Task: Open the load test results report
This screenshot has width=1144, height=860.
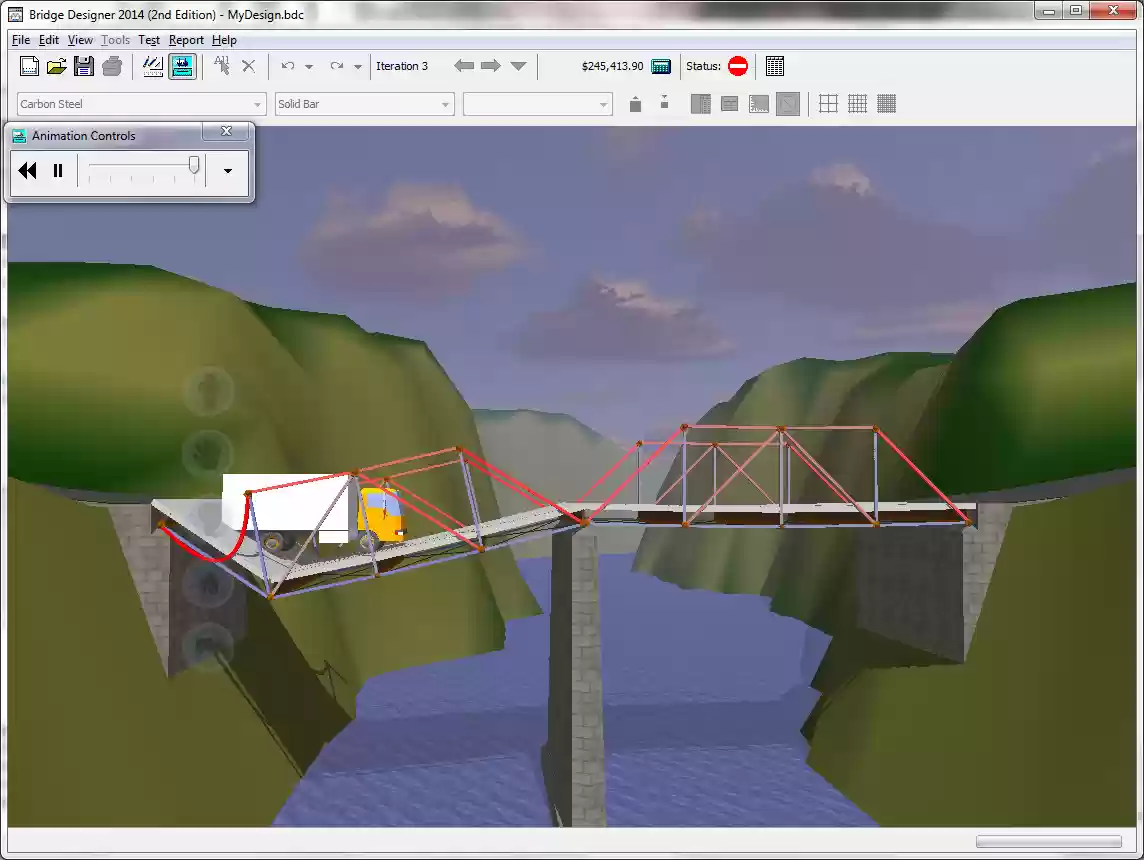Action: coord(775,66)
